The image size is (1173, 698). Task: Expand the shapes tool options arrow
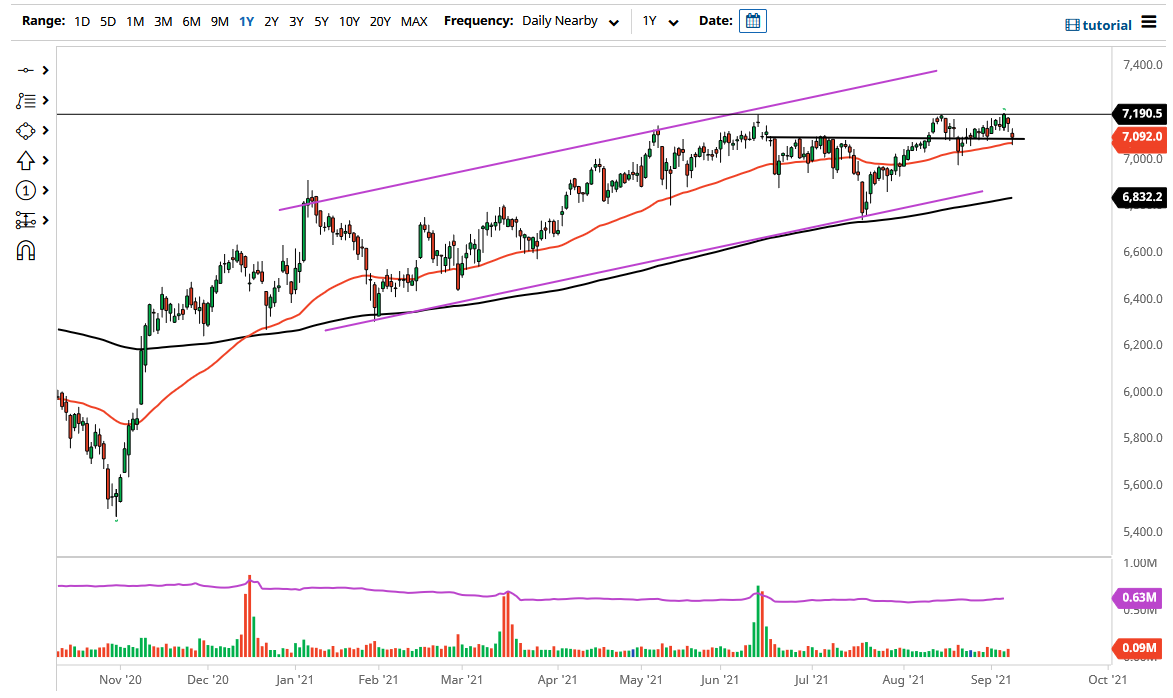click(x=46, y=131)
